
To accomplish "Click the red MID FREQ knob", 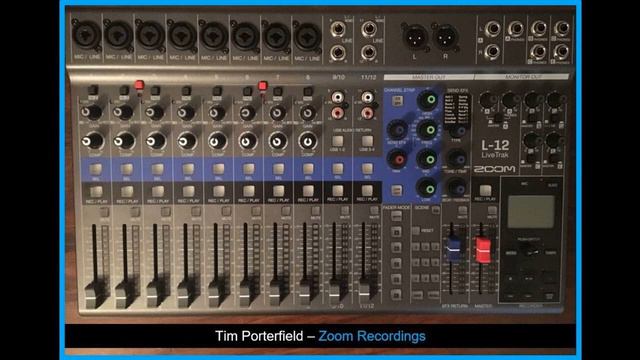I will click(x=397, y=159).
